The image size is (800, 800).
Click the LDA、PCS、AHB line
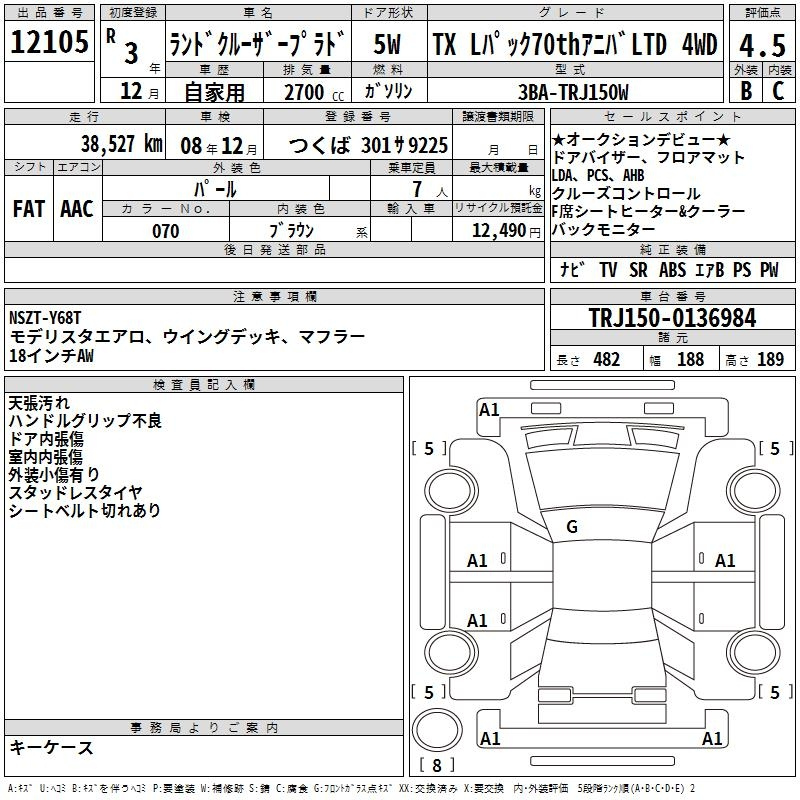point(598,176)
